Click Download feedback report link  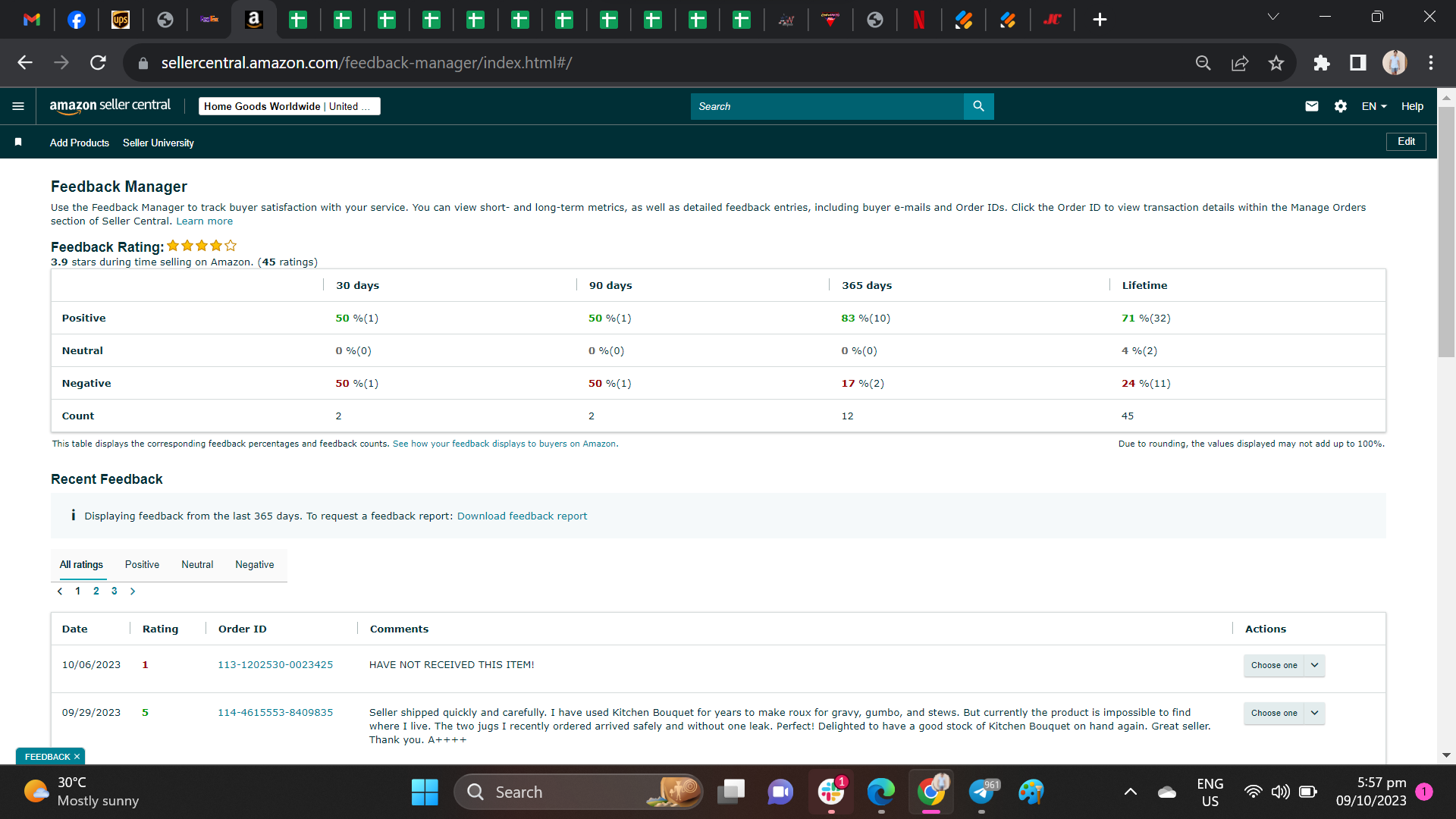click(522, 516)
